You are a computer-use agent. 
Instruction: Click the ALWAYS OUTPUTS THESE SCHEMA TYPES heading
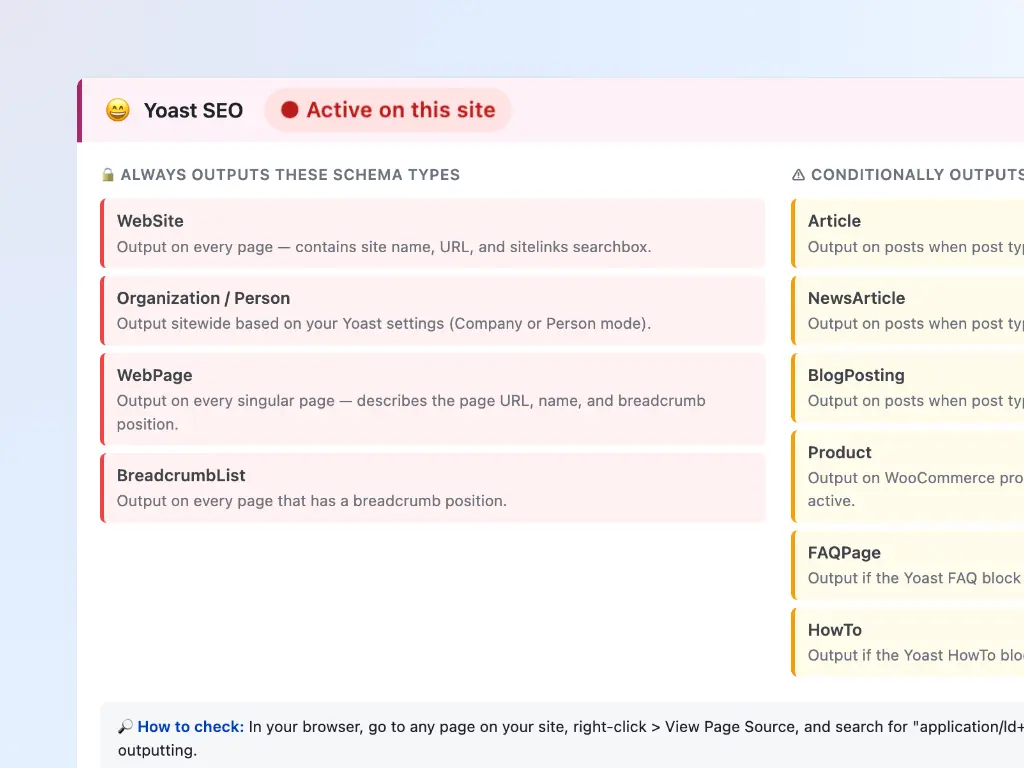pyautogui.click(x=290, y=174)
